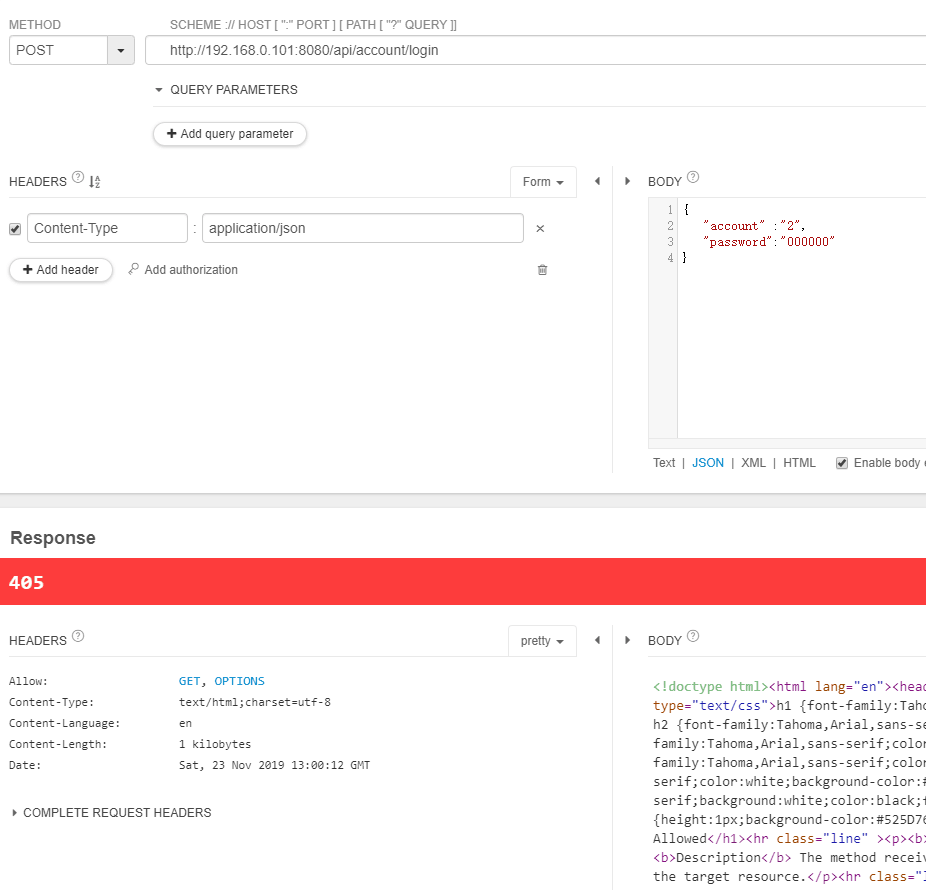The height and width of the screenshot is (890, 926).
Task: Click Add authorization link
Action: pos(183,270)
